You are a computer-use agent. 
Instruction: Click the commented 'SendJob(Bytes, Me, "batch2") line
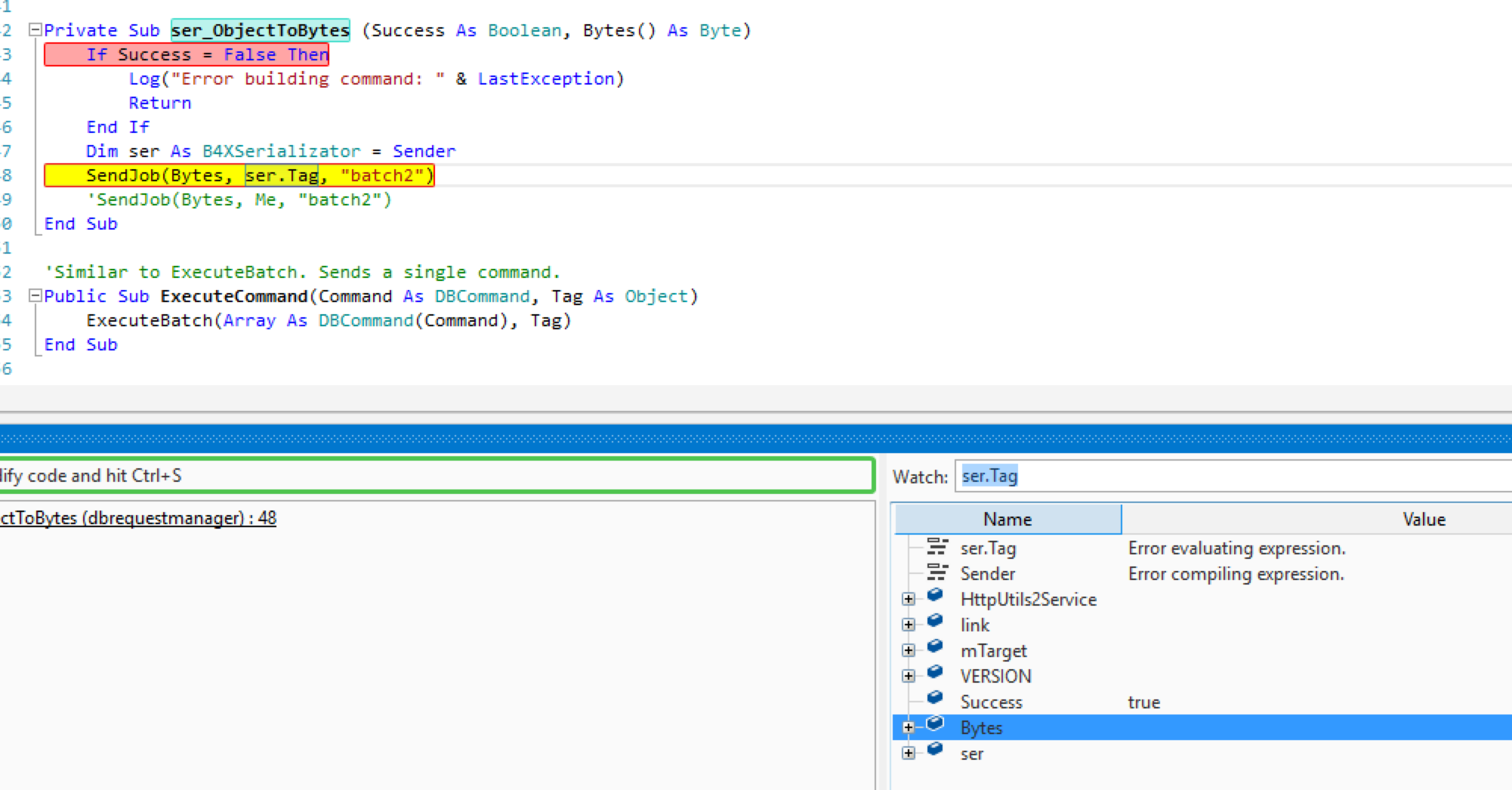pyautogui.click(x=239, y=199)
